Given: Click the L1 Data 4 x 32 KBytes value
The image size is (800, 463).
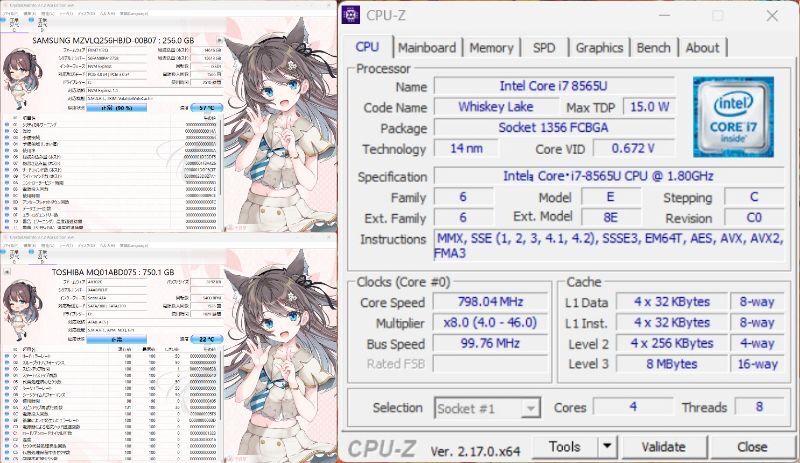Looking at the screenshot, I should [672, 302].
